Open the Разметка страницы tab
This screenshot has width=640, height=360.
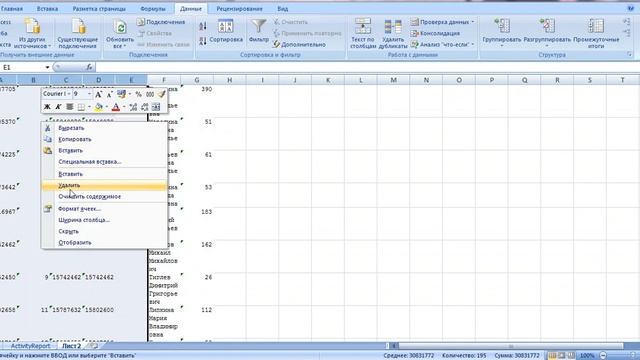pyautogui.click(x=99, y=8)
